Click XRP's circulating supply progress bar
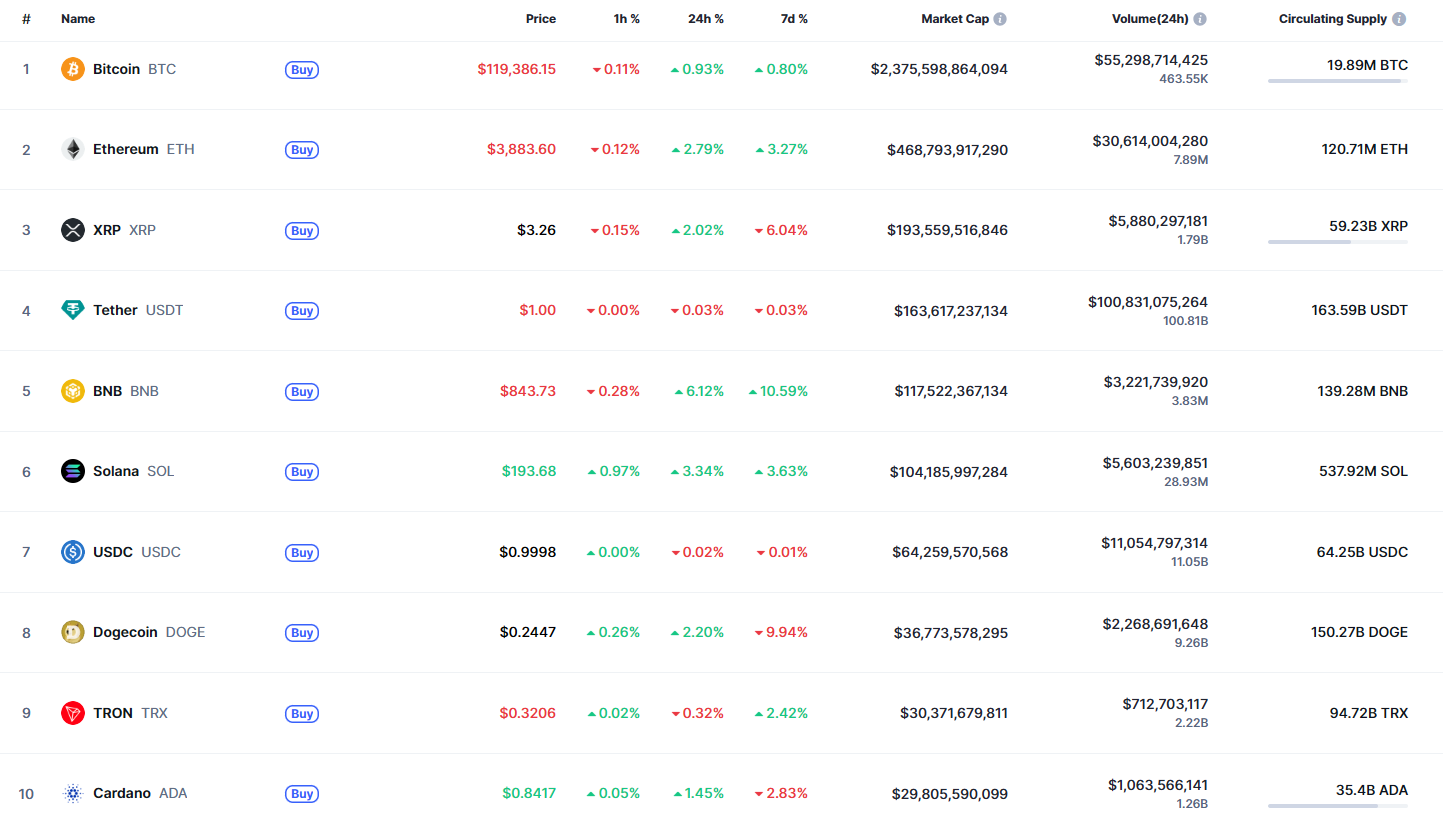 (1338, 242)
